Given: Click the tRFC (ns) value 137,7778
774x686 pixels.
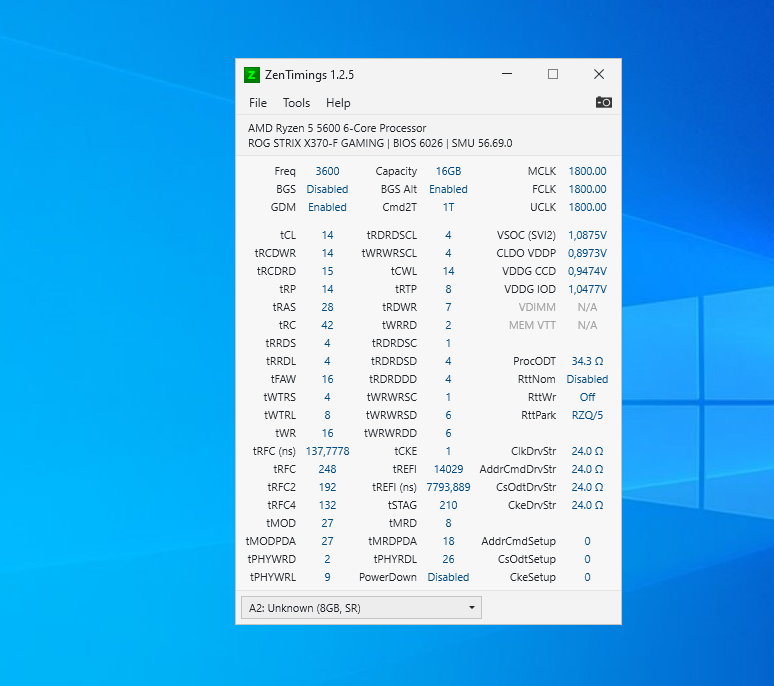Looking at the screenshot, I should pos(327,451).
